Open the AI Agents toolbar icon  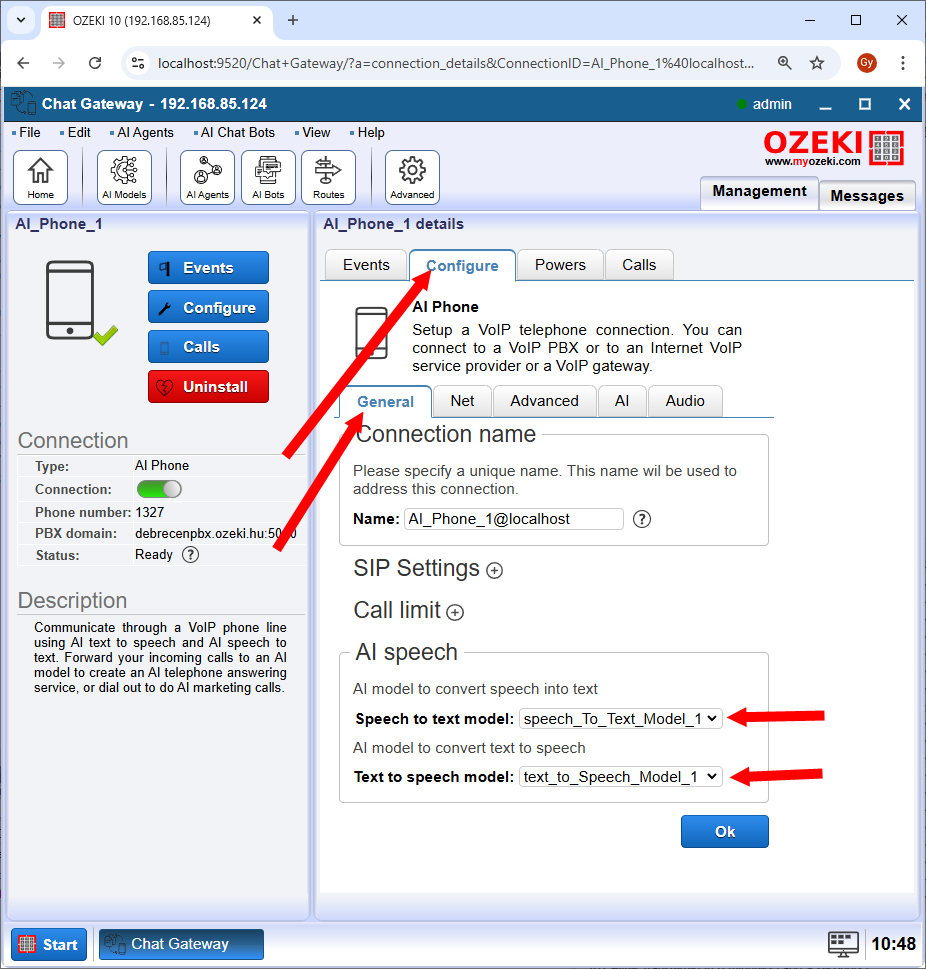(x=208, y=177)
